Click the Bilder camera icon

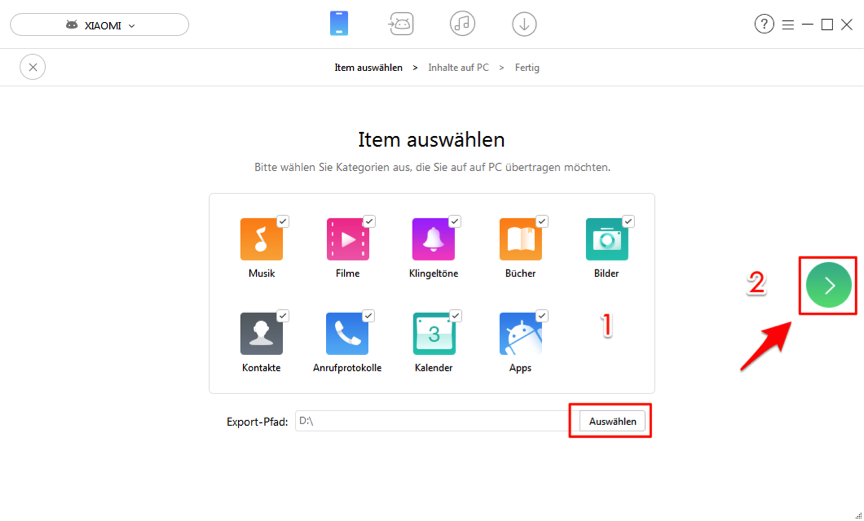(607, 239)
